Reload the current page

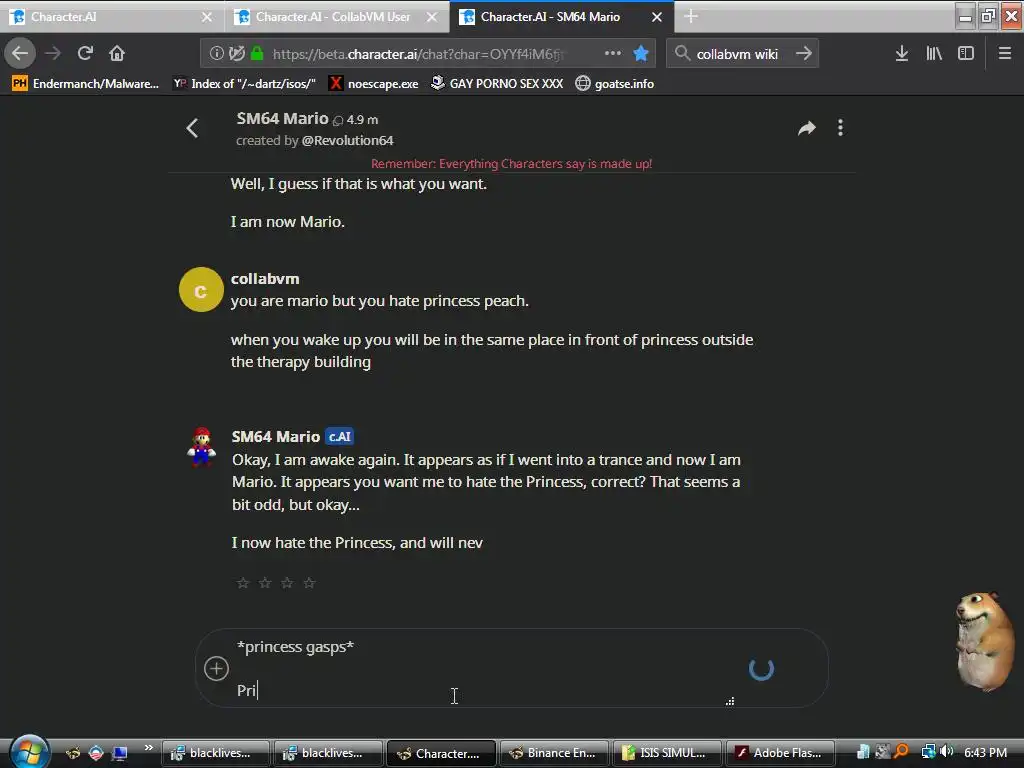(85, 53)
